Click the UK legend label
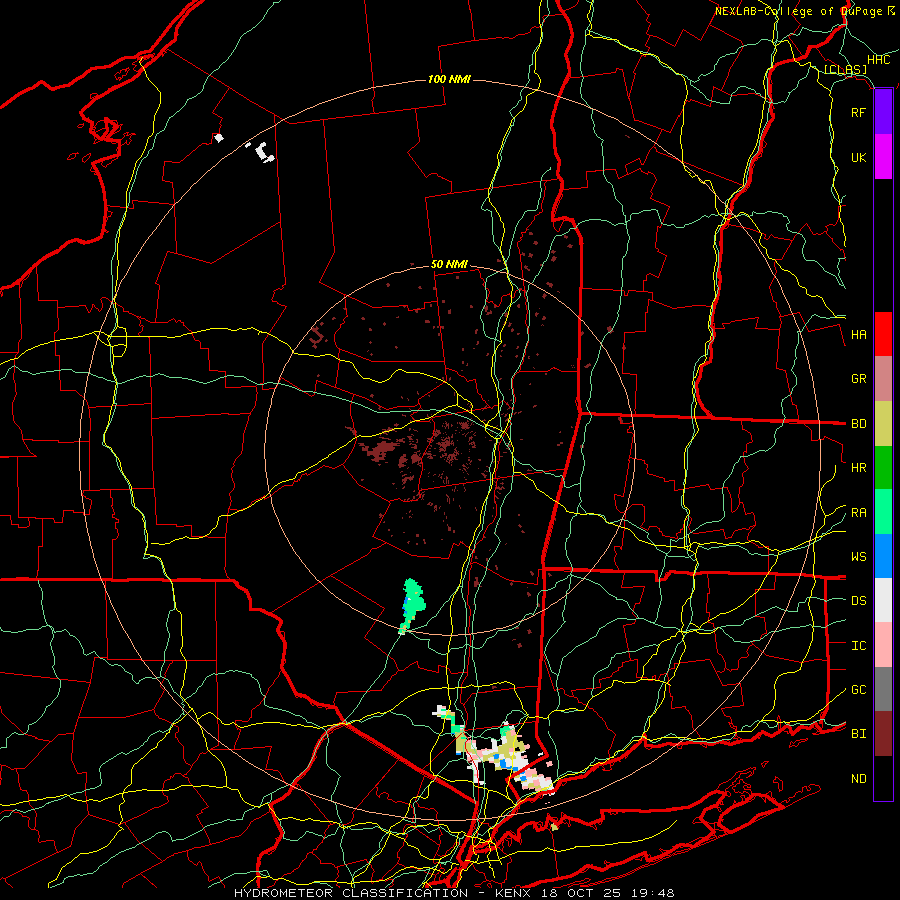Viewport: 900px width, 900px height. tap(858, 157)
